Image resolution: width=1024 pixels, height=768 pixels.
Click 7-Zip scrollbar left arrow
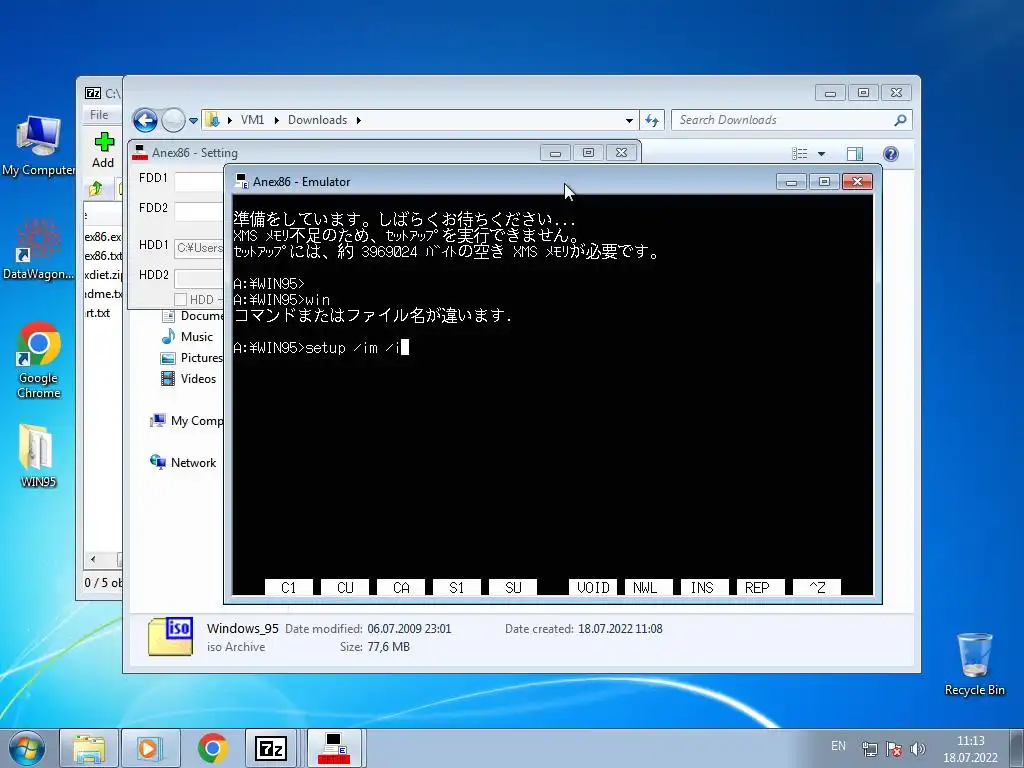coord(93,560)
